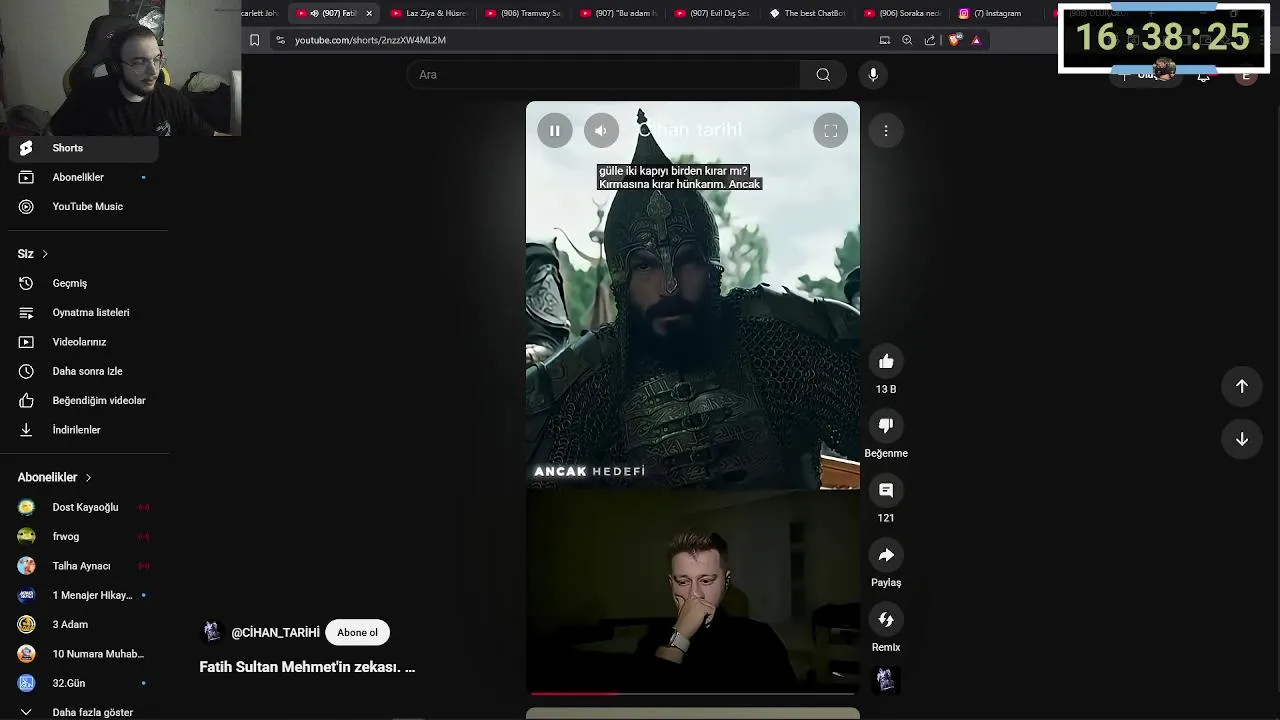The height and width of the screenshot is (720, 1280).
Task: Share page via address bar share icon
Action: pyautogui.click(x=930, y=40)
